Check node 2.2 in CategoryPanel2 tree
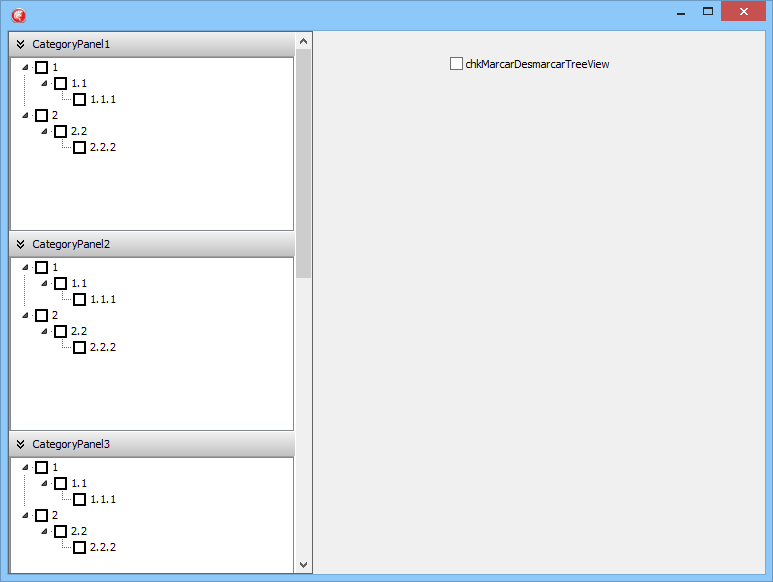Viewport: 773px width, 582px height. [61, 332]
